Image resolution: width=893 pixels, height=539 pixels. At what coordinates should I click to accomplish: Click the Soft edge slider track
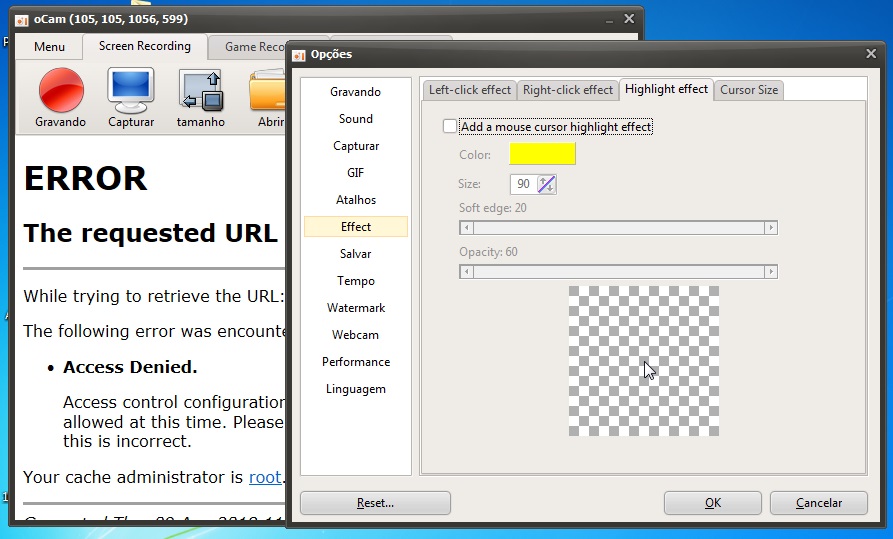click(618, 228)
